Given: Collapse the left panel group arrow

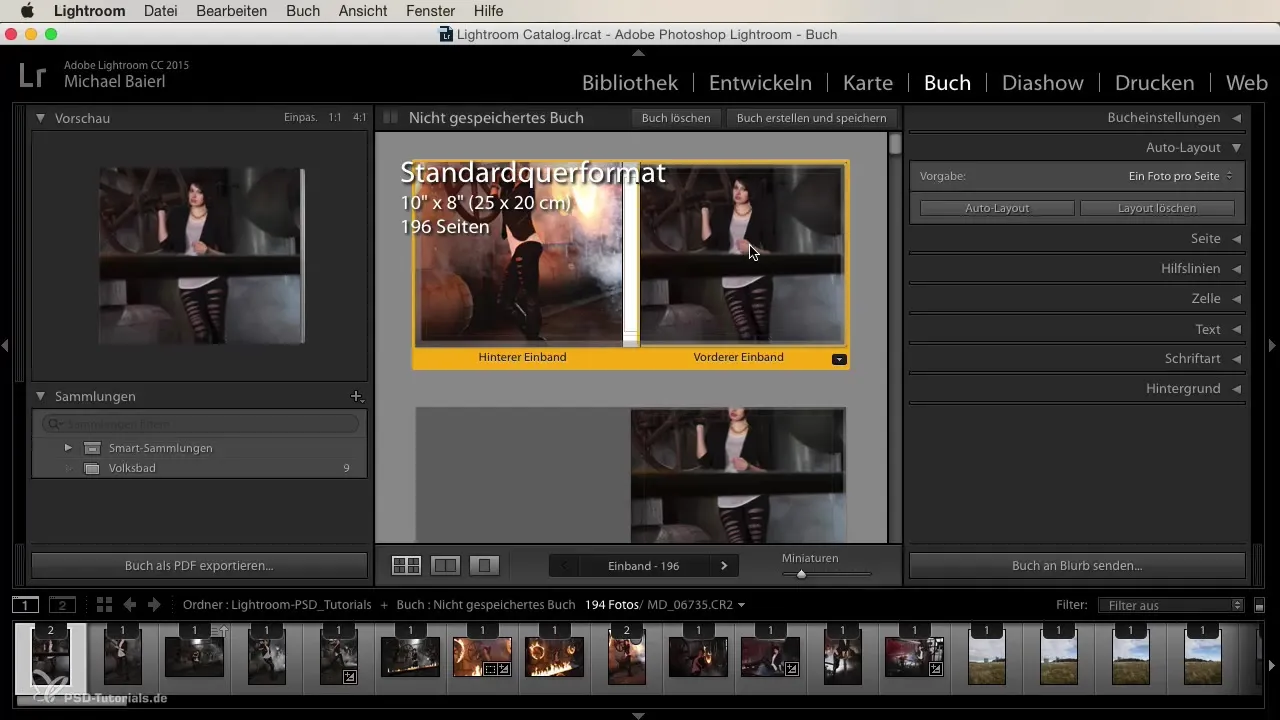Looking at the screenshot, I should pyautogui.click(x=5, y=345).
